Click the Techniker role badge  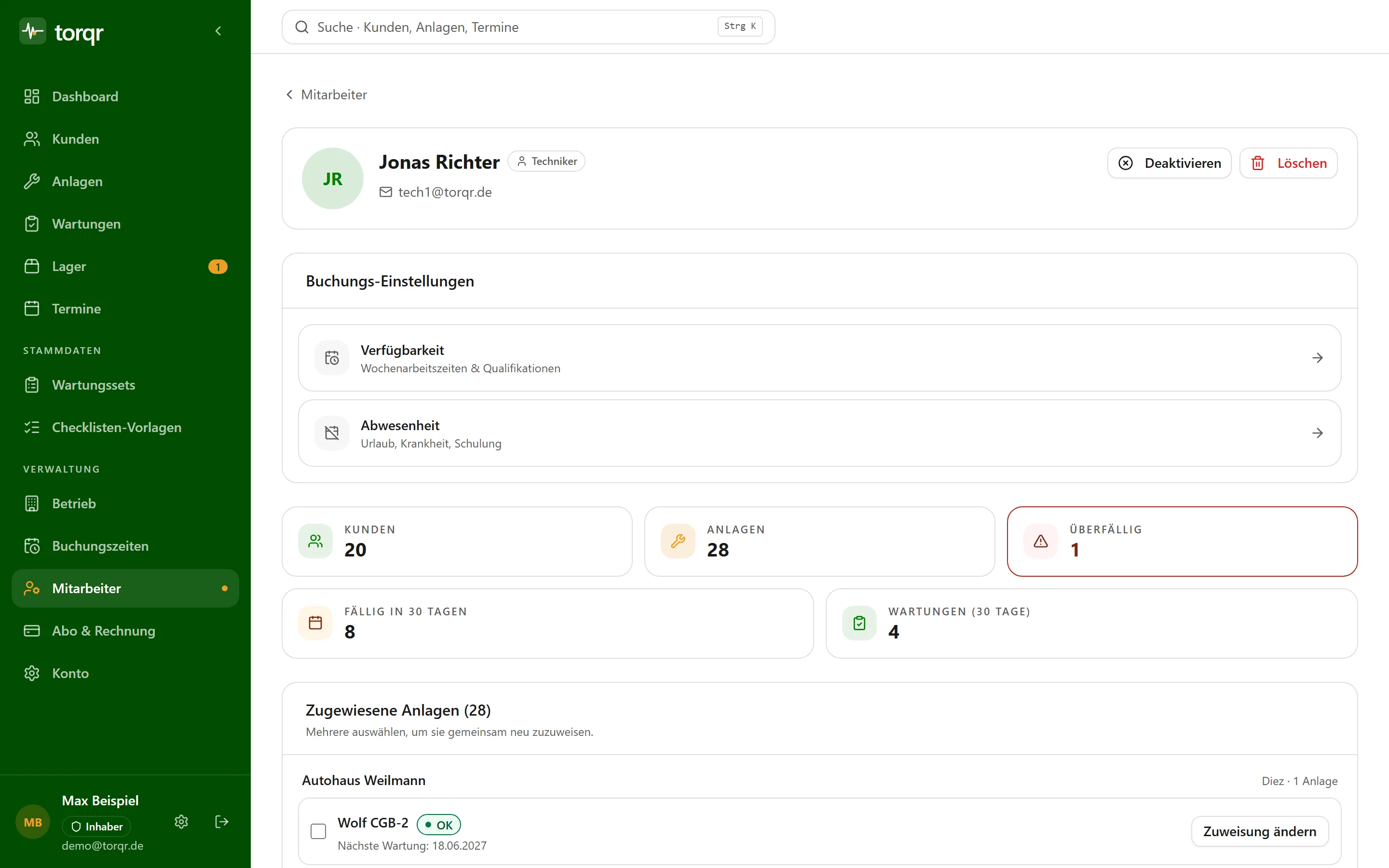pos(546,162)
